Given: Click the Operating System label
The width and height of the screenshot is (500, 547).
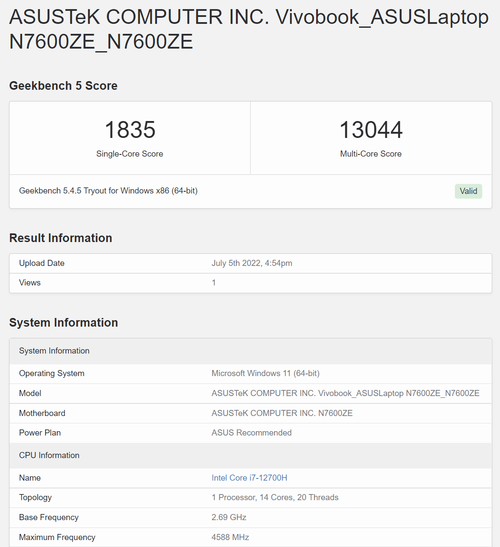Looking at the screenshot, I should 52,373.
